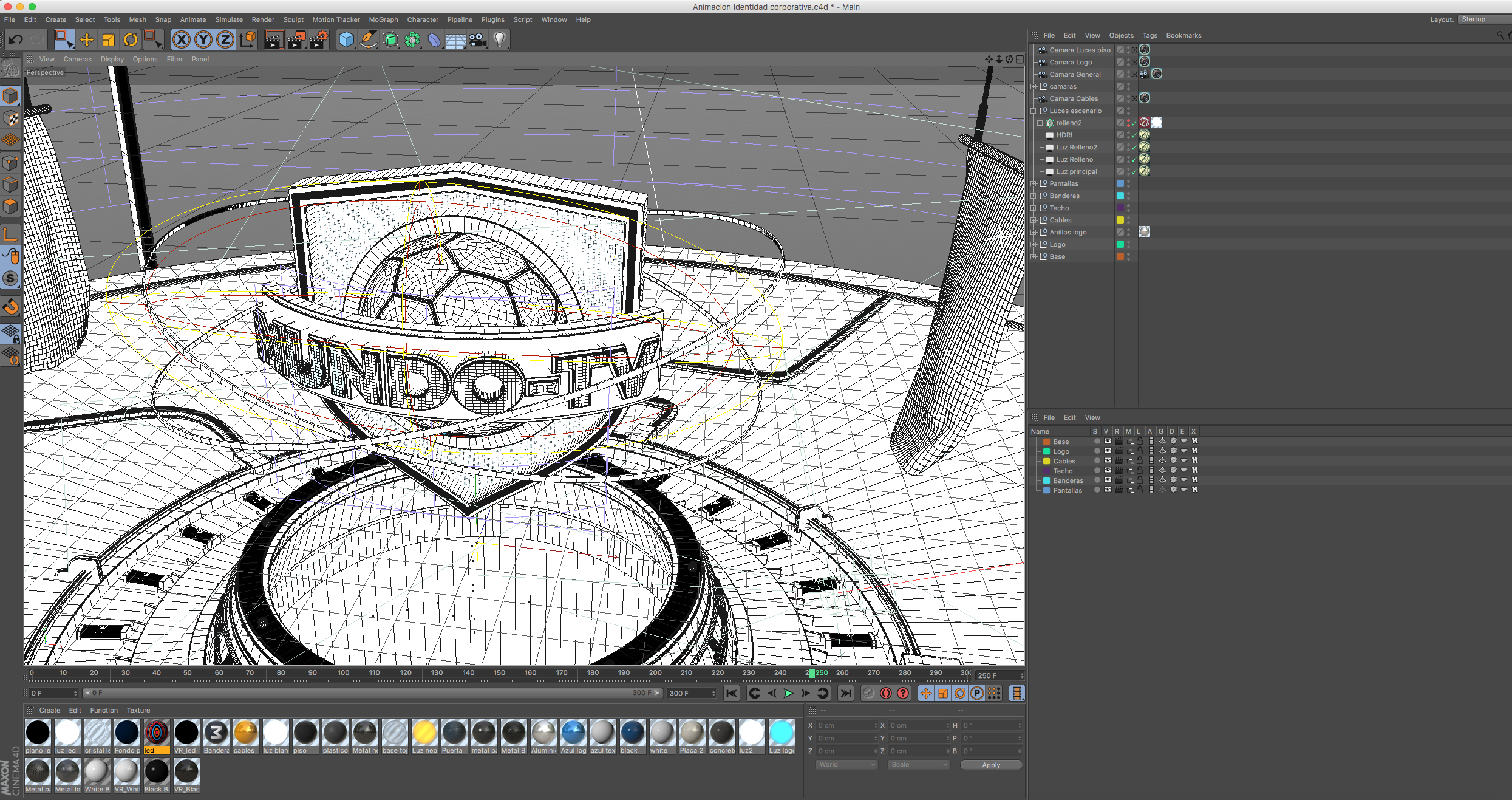1512x800 pixels.
Task: Select Camara General object row
Action: (x=1075, y=74)
